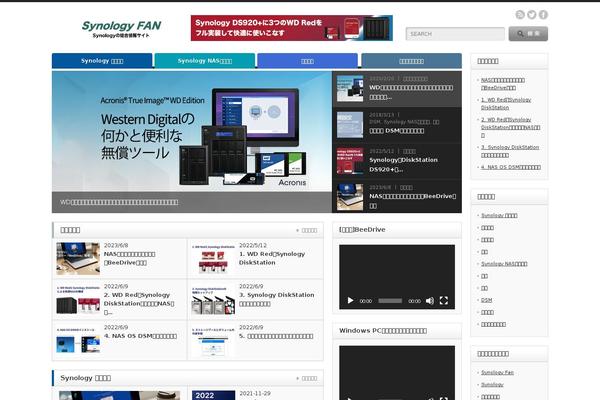Image resolution: width=600 pixels, height=400 pixels.
Task: Open the Twitter icon in header
Action: (532, 15)
